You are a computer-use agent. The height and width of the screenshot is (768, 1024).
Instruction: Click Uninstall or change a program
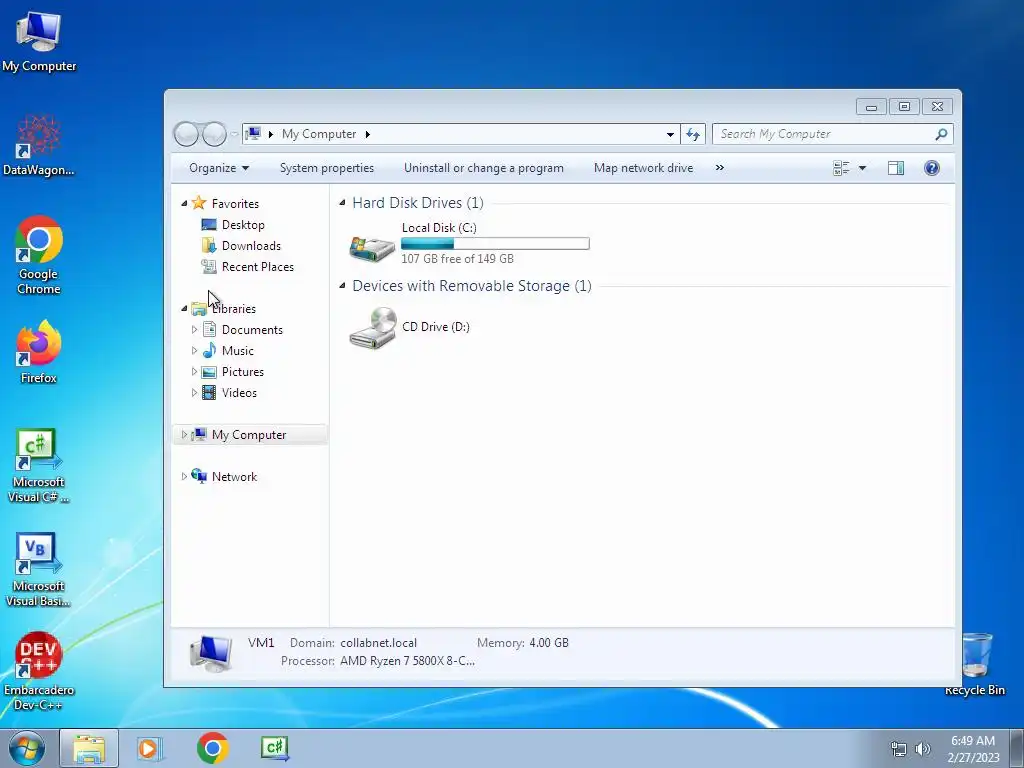coord(483,168)
